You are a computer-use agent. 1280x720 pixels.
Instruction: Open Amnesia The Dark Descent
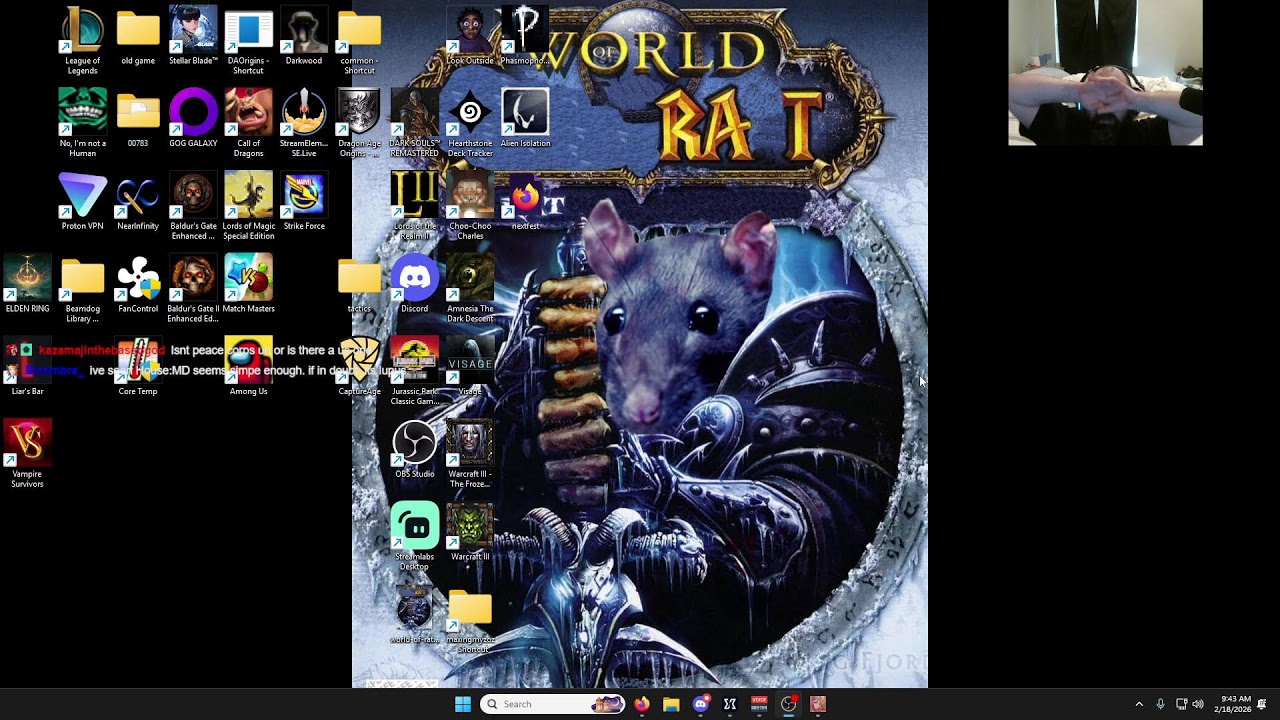click(x=470, y=289)
